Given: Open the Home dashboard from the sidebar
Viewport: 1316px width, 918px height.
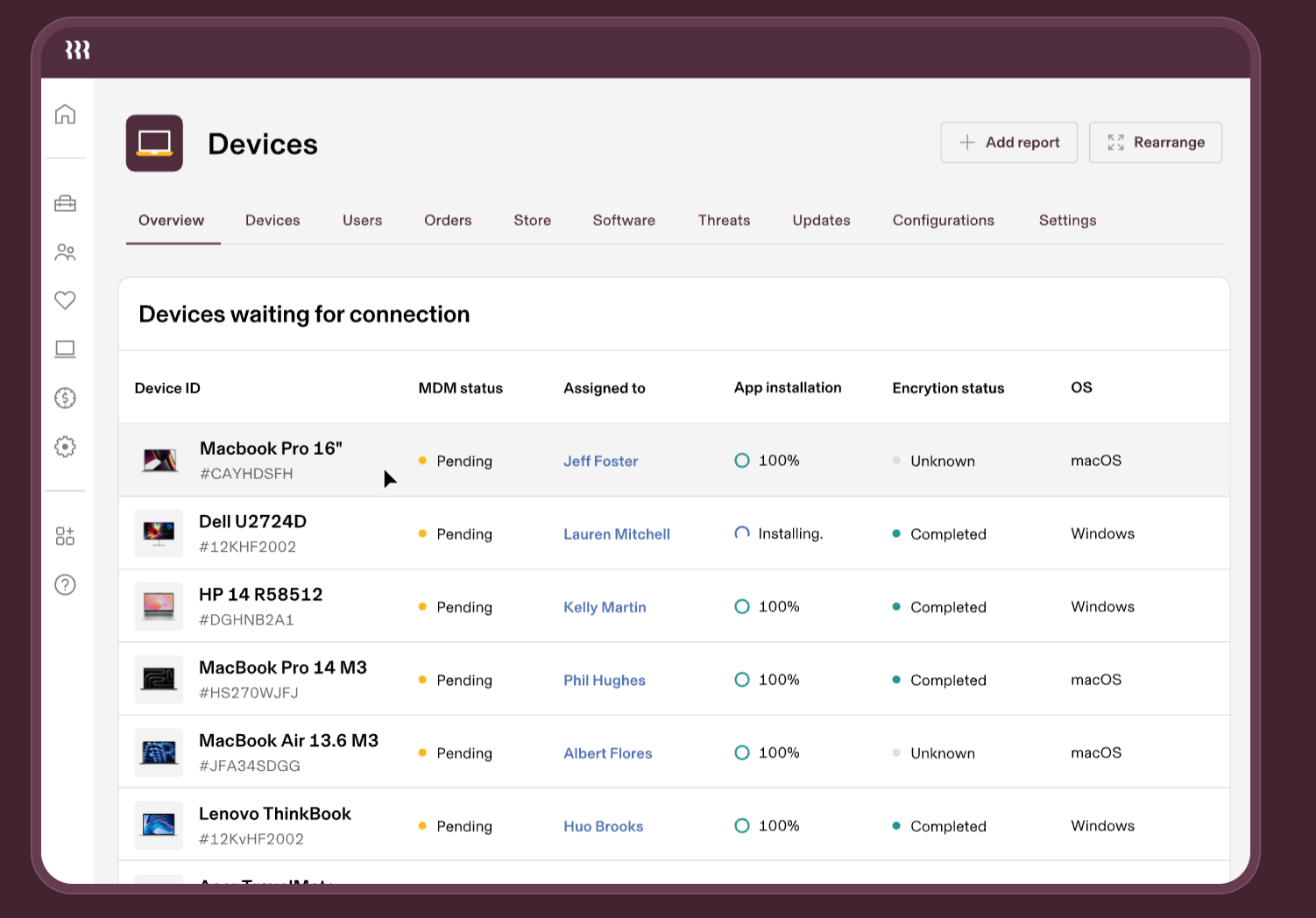Looking at the screenshot, I should [x=65, y=114].
